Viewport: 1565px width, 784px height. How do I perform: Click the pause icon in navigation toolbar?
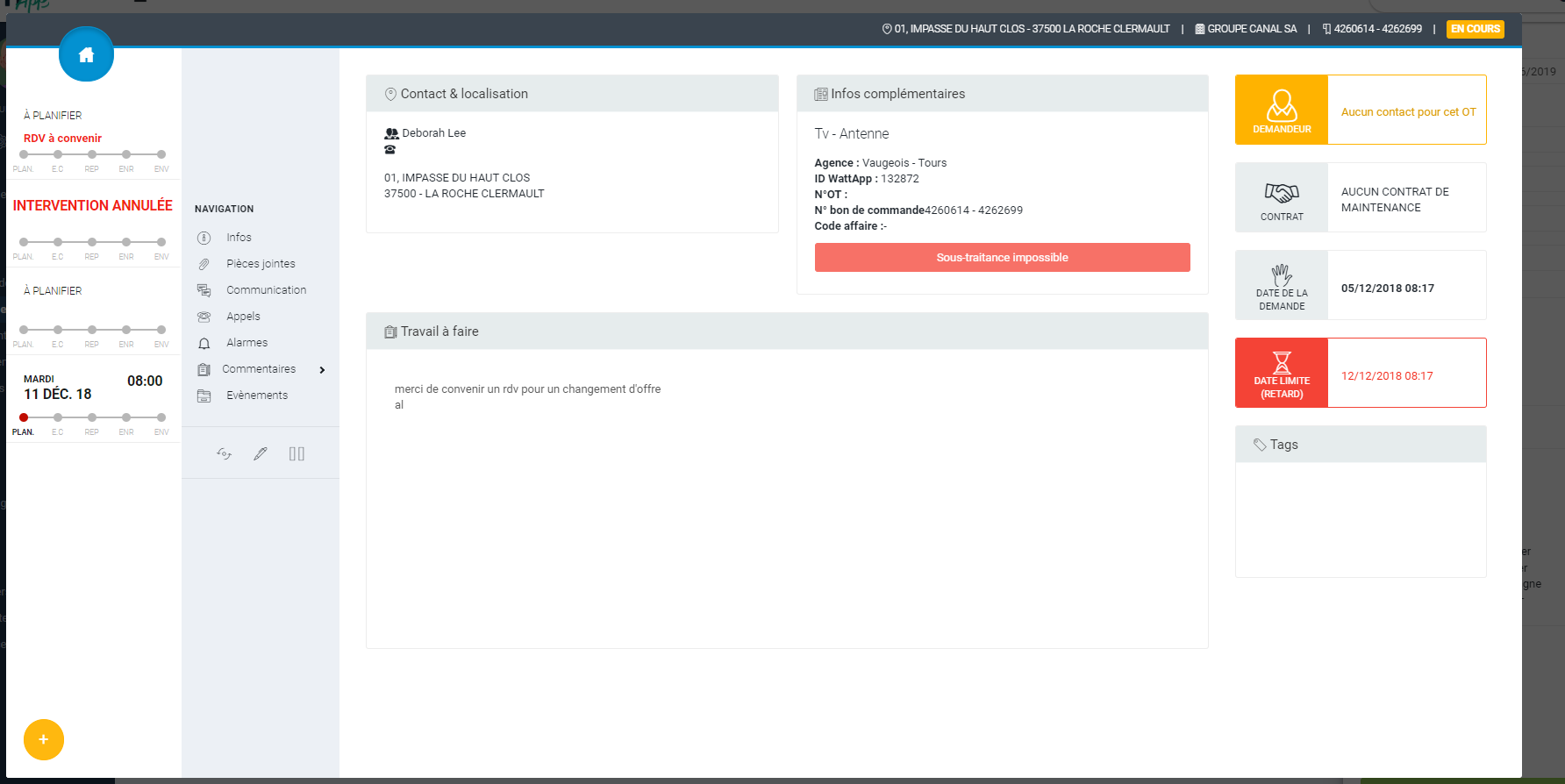(297, 453)
